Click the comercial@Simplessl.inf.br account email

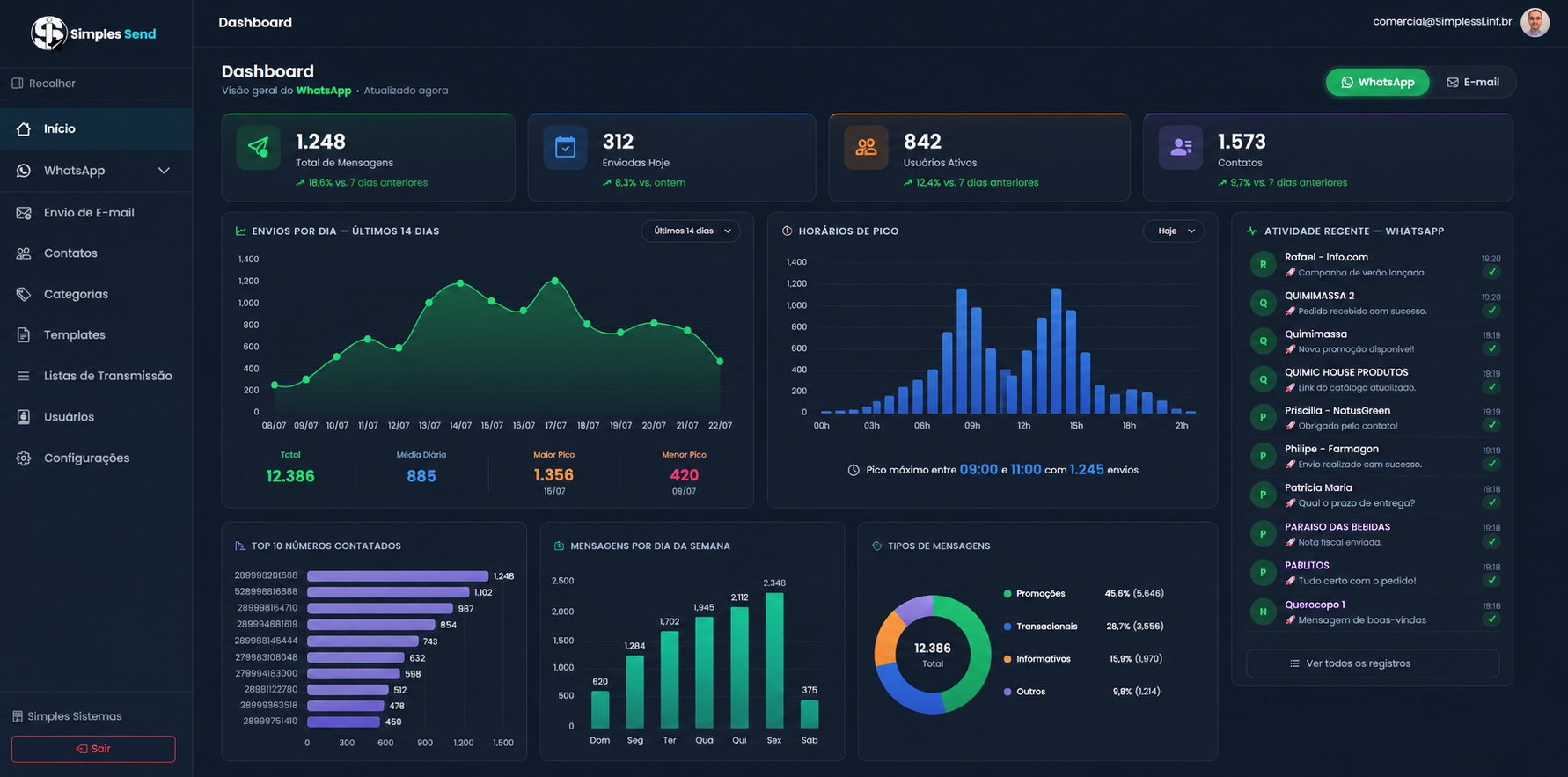(x=1442, y=21)
